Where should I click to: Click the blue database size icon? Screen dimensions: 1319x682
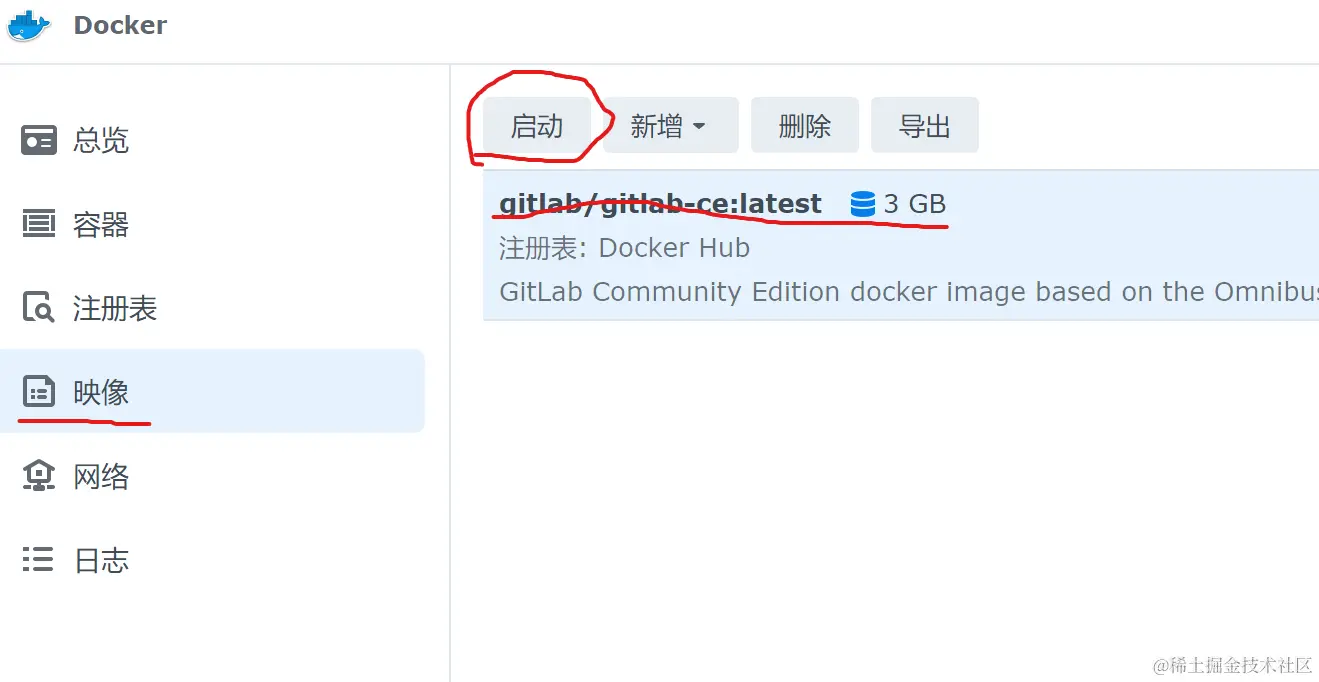click(x=862, y=204)
